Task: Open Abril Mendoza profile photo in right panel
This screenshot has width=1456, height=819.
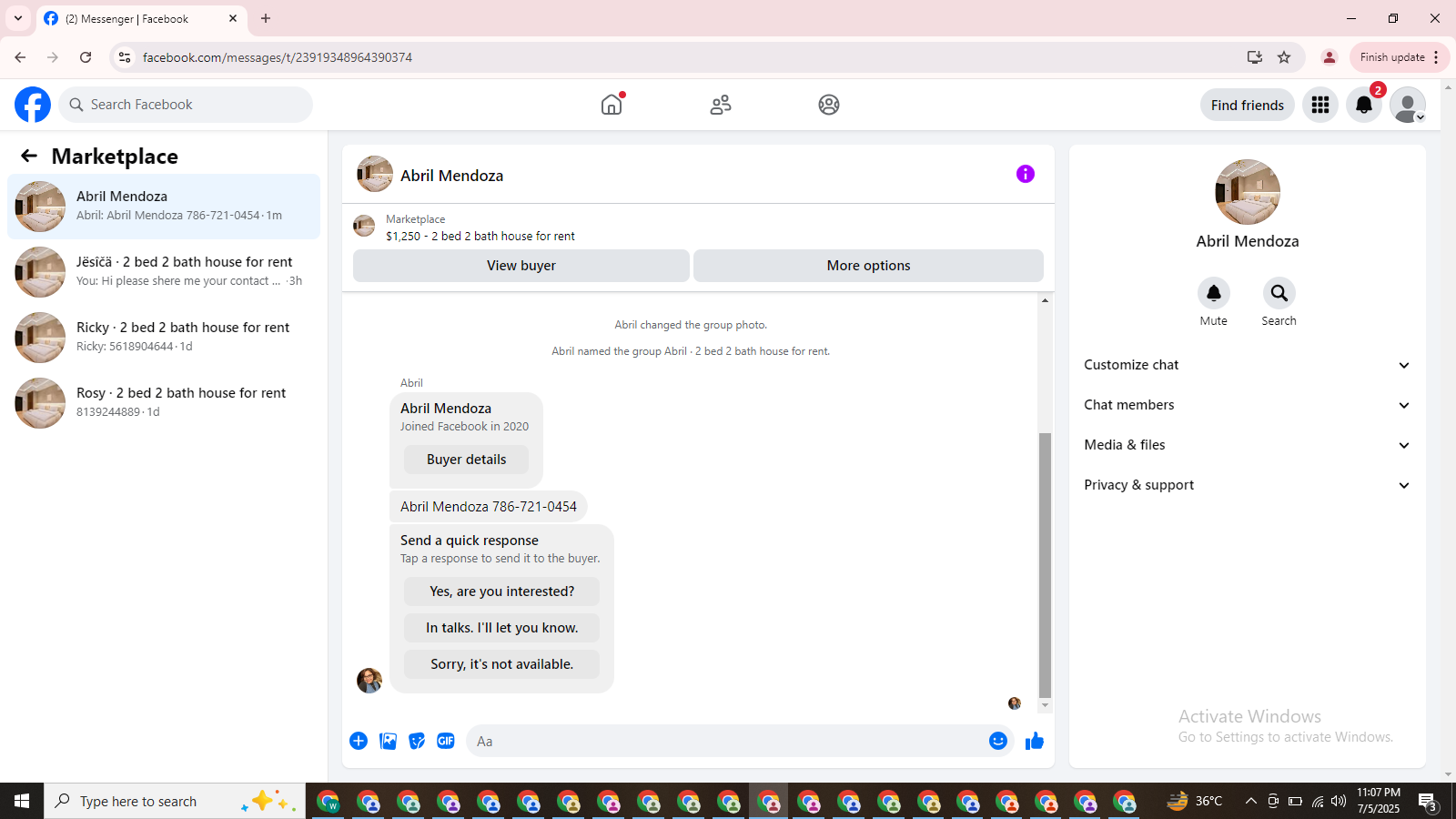Action: click(x=1248, y=192)
